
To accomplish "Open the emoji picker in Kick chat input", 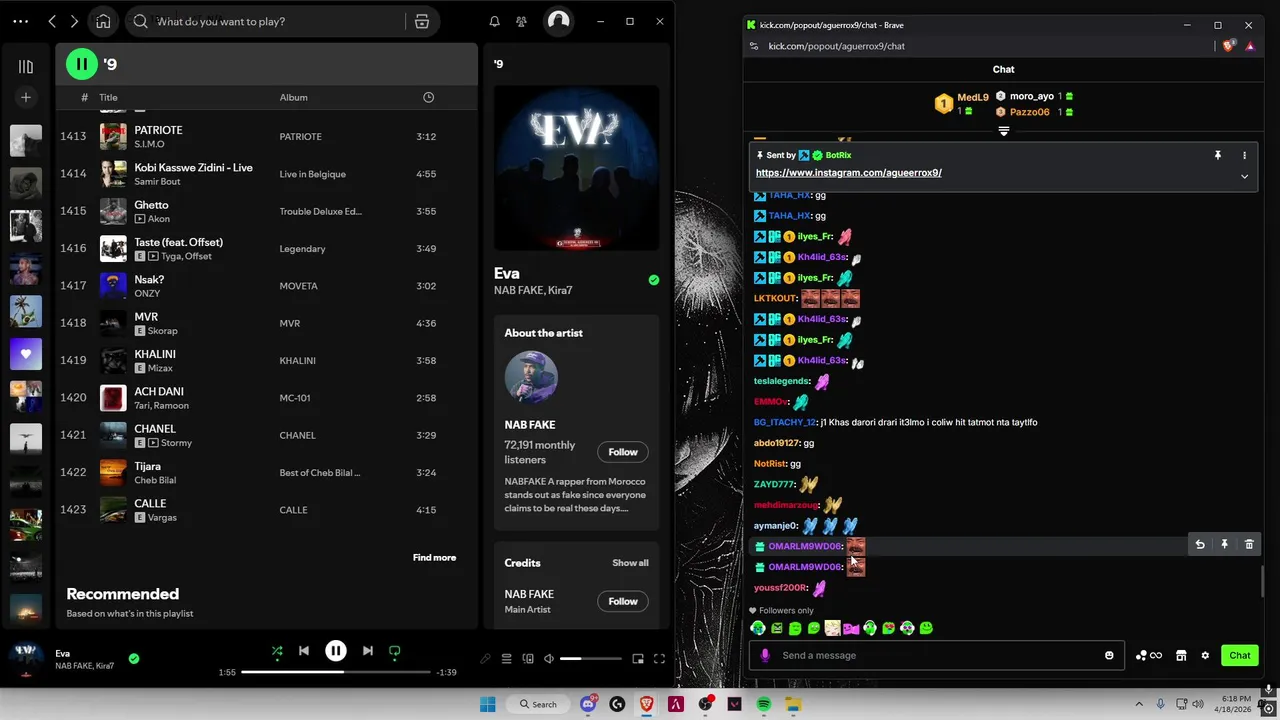I will pos(1109,656).
